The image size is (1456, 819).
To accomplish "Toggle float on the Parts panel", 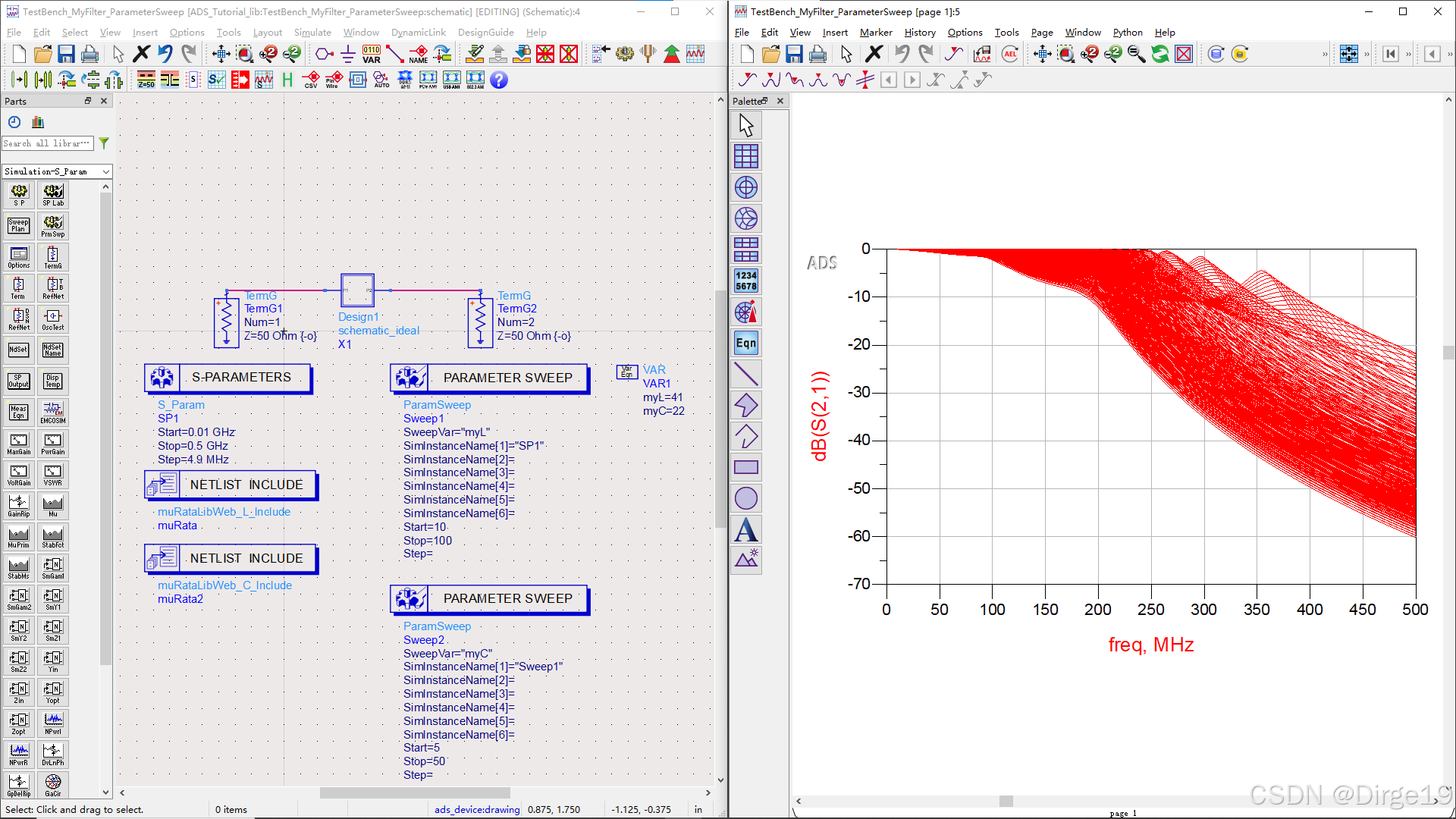I will click(x=88, y=101).
